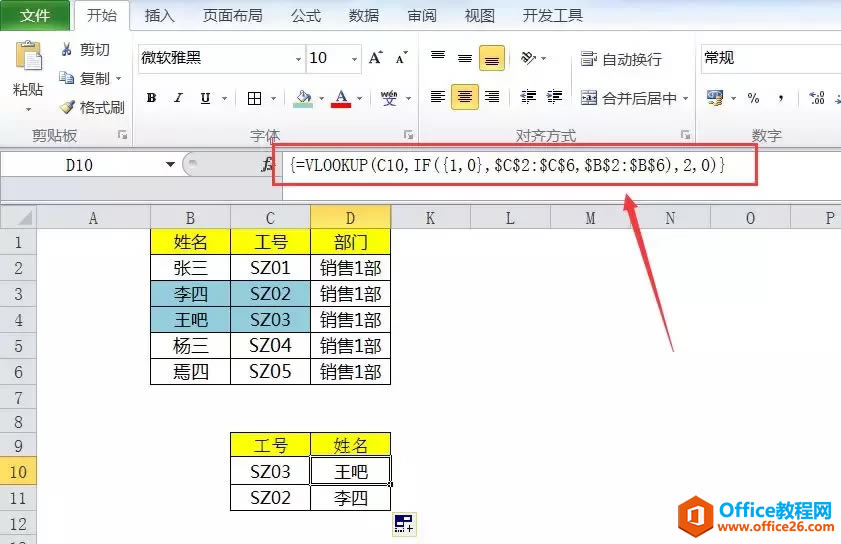Screen dimensions: 841x544
Task: Click the 自动换行 wrap text button
Action: tap(622, 58)
